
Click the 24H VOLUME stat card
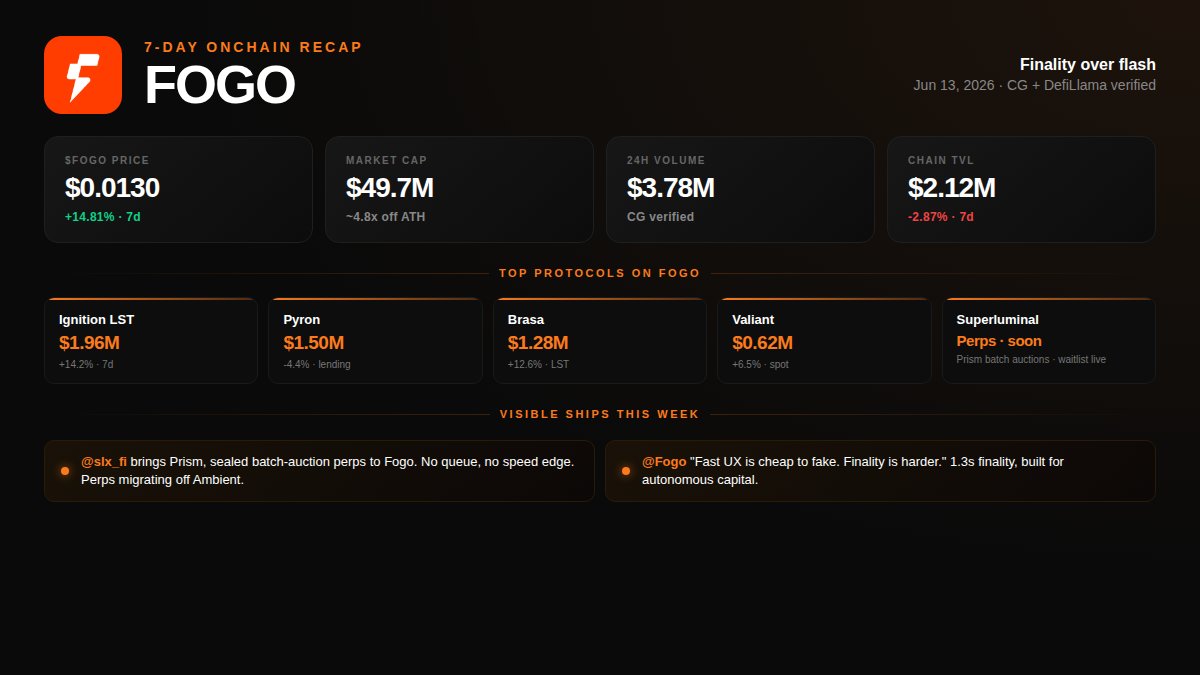pos(740,189)
